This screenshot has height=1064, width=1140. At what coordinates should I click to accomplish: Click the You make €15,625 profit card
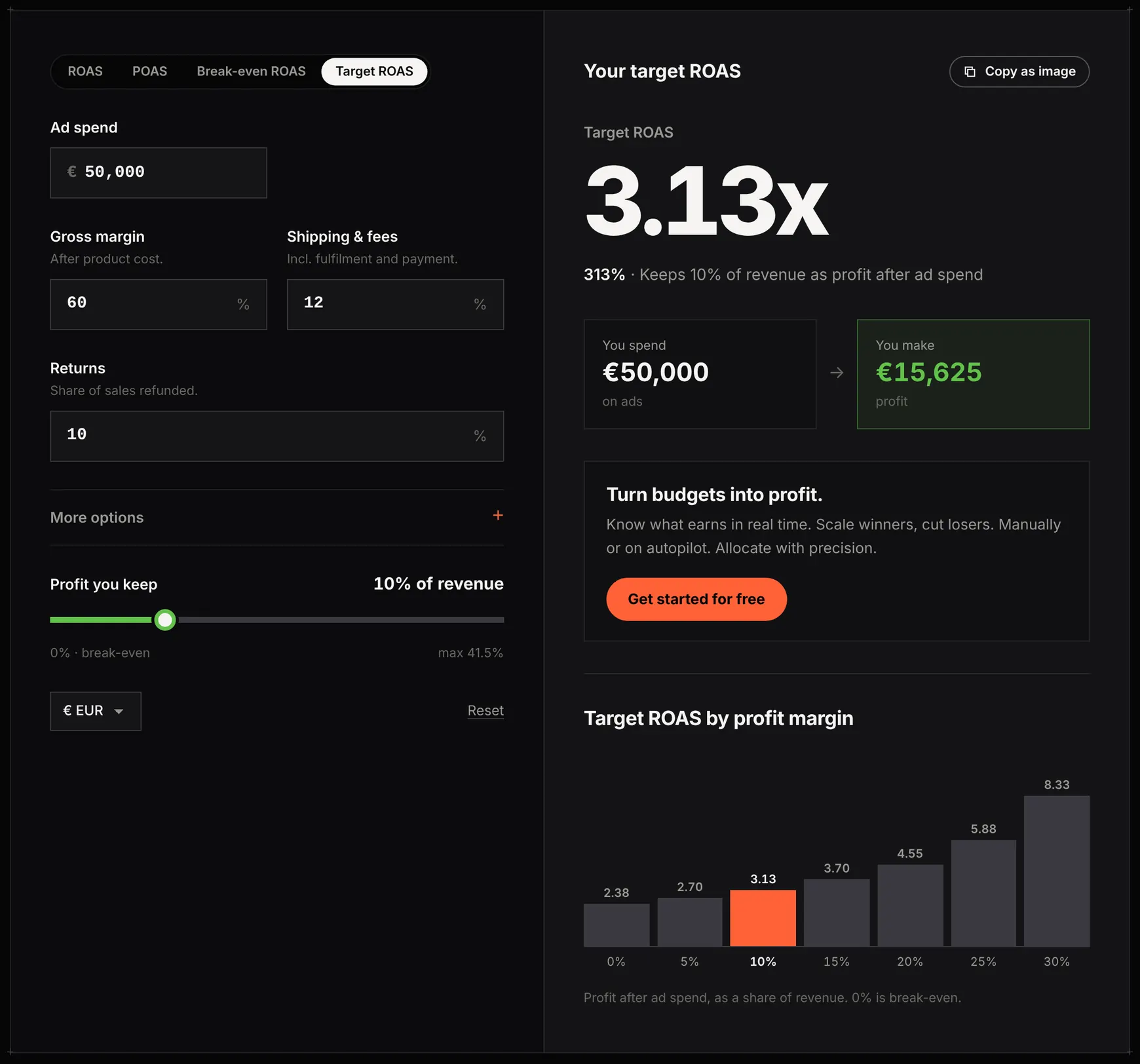(973, 374)
